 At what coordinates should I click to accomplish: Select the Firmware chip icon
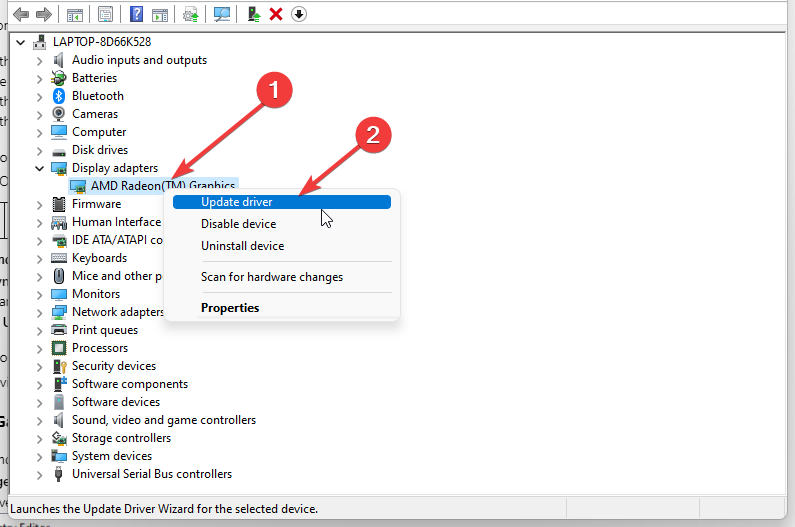click(59, 204)
